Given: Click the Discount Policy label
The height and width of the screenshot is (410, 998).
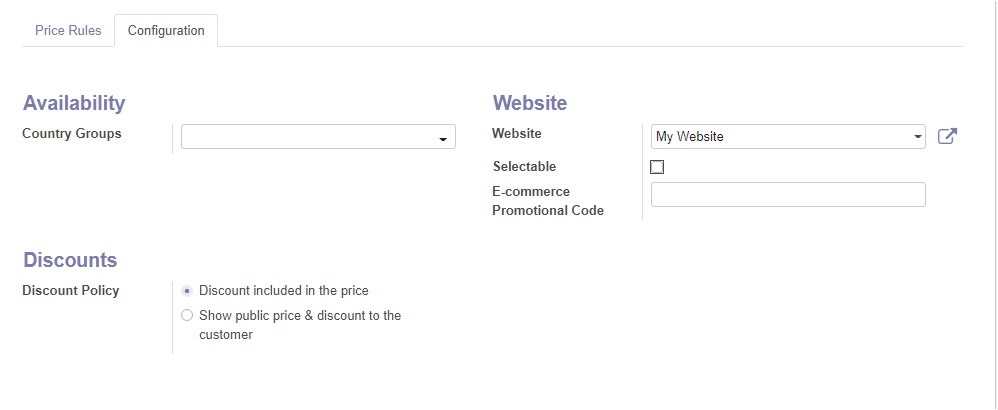Looking at the screenshot, I should coord(71,290).
